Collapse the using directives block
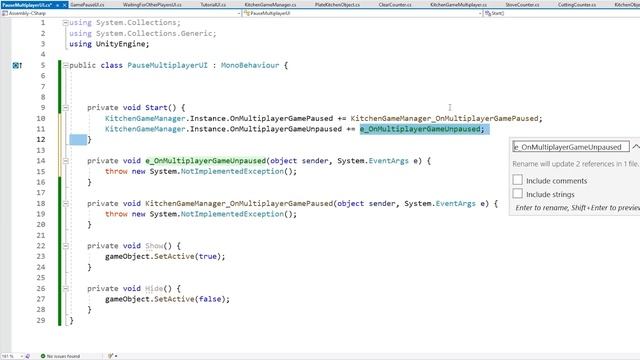This screenshot has height=360, width=640. pyautogui.click(x=65, y=23)
